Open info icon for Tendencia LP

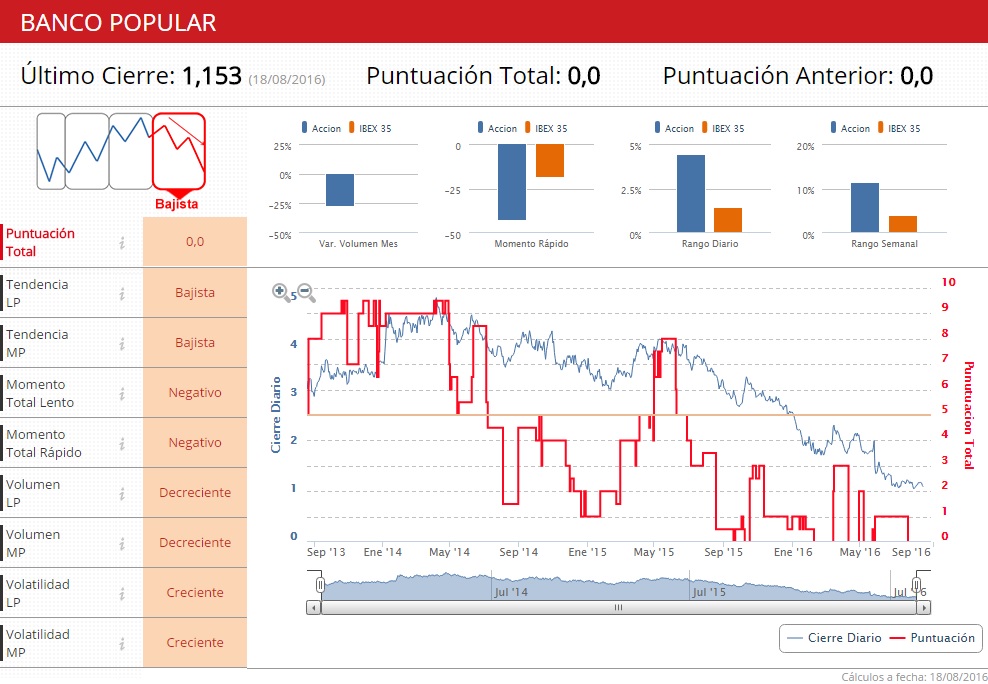(122, 294)
